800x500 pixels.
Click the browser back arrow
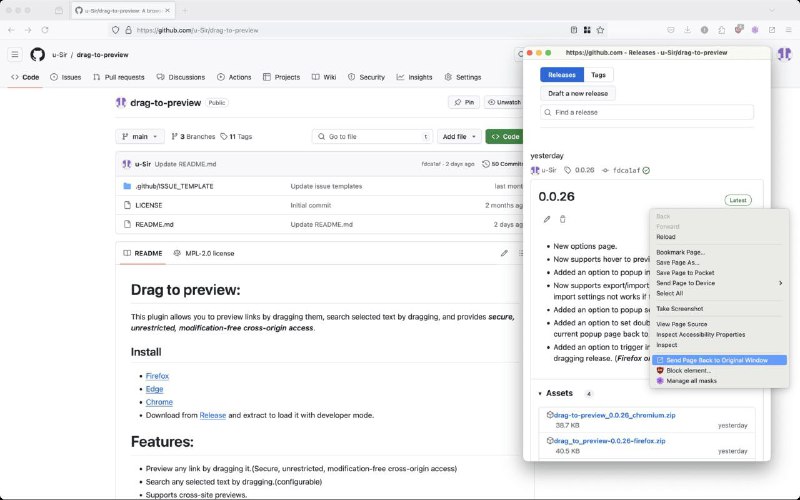10,30
